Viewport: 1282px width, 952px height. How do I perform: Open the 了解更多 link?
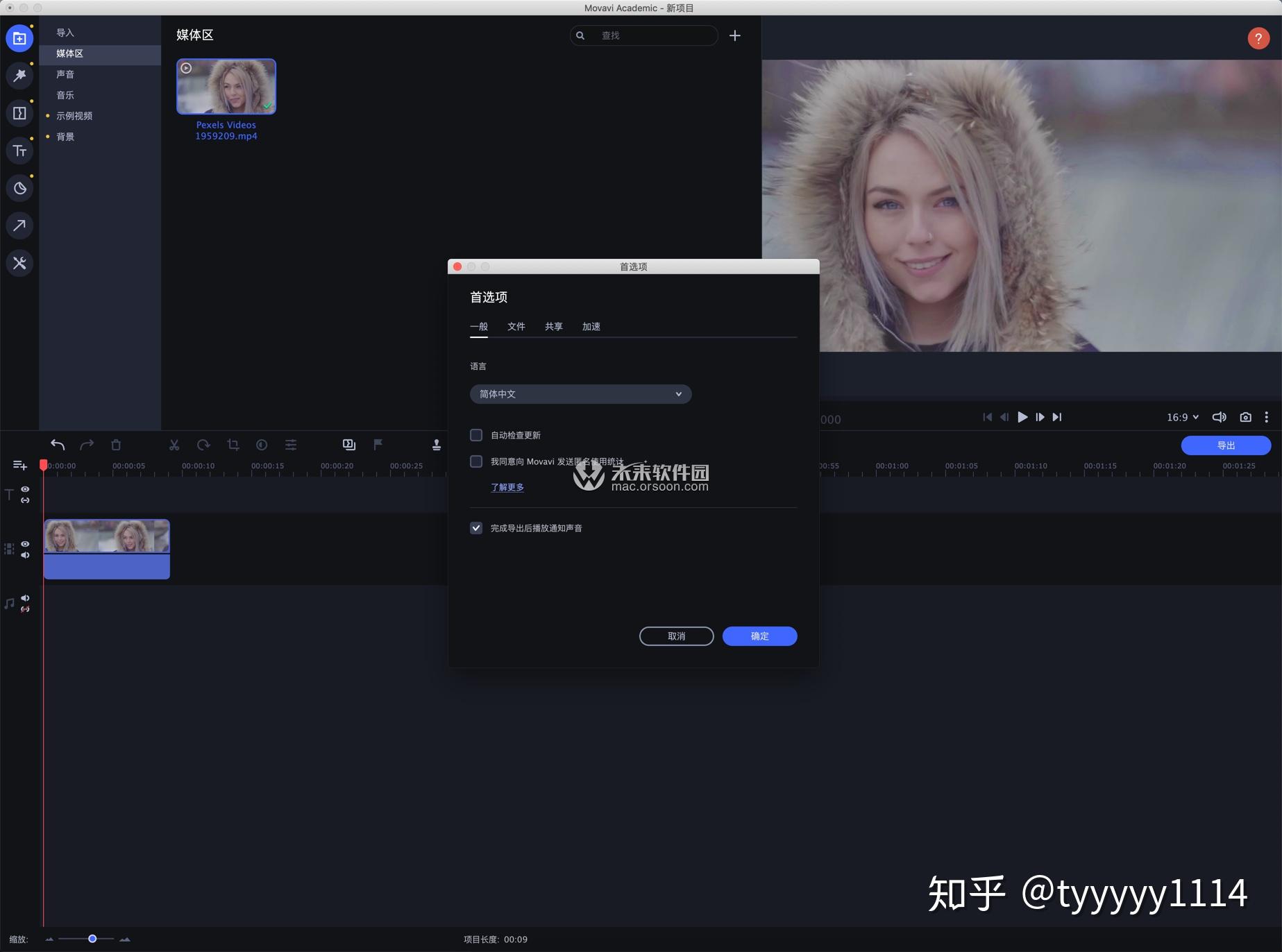pos(507,487)
